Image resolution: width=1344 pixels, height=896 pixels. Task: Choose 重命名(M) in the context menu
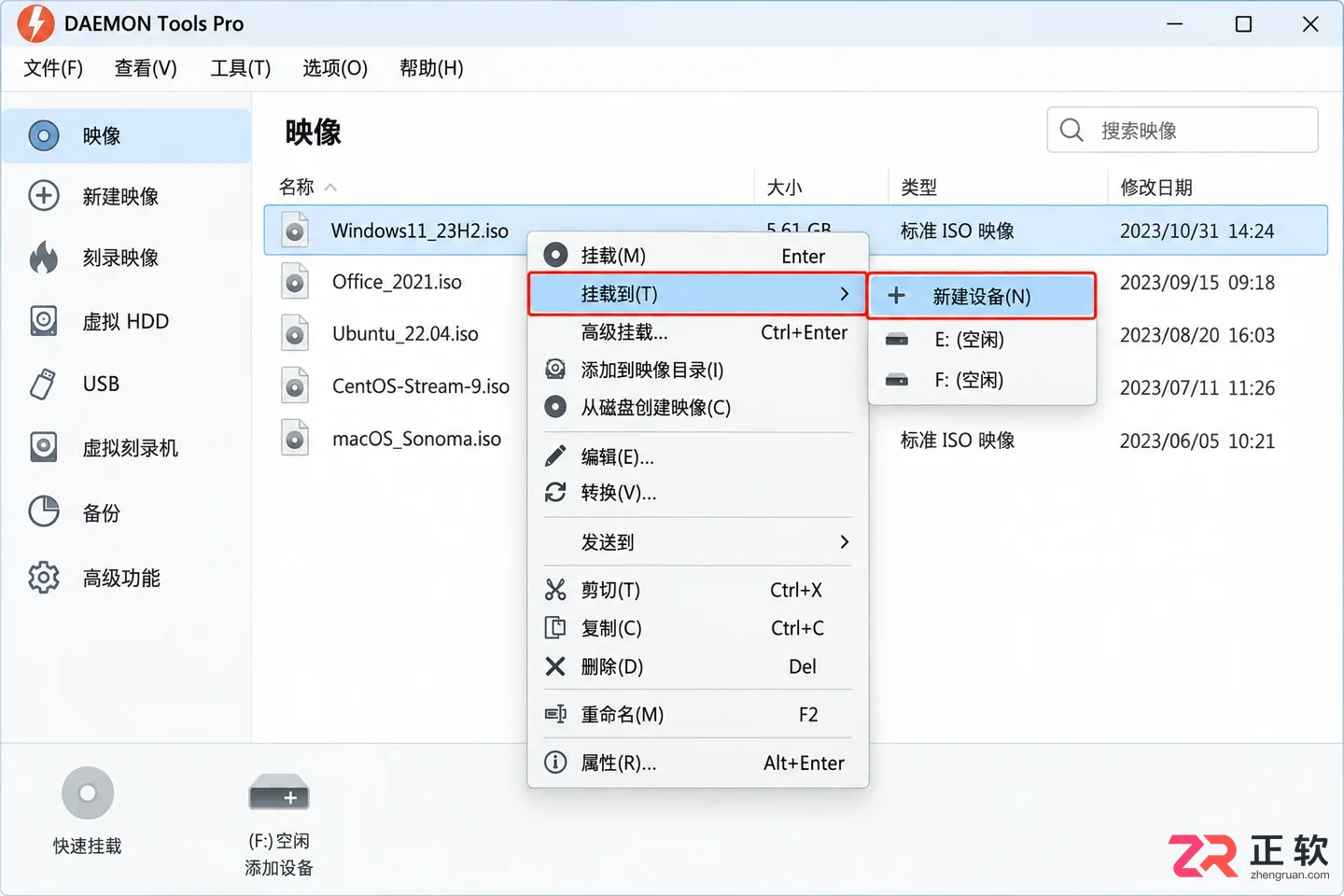pyautogui.click(x=698, y=715)
